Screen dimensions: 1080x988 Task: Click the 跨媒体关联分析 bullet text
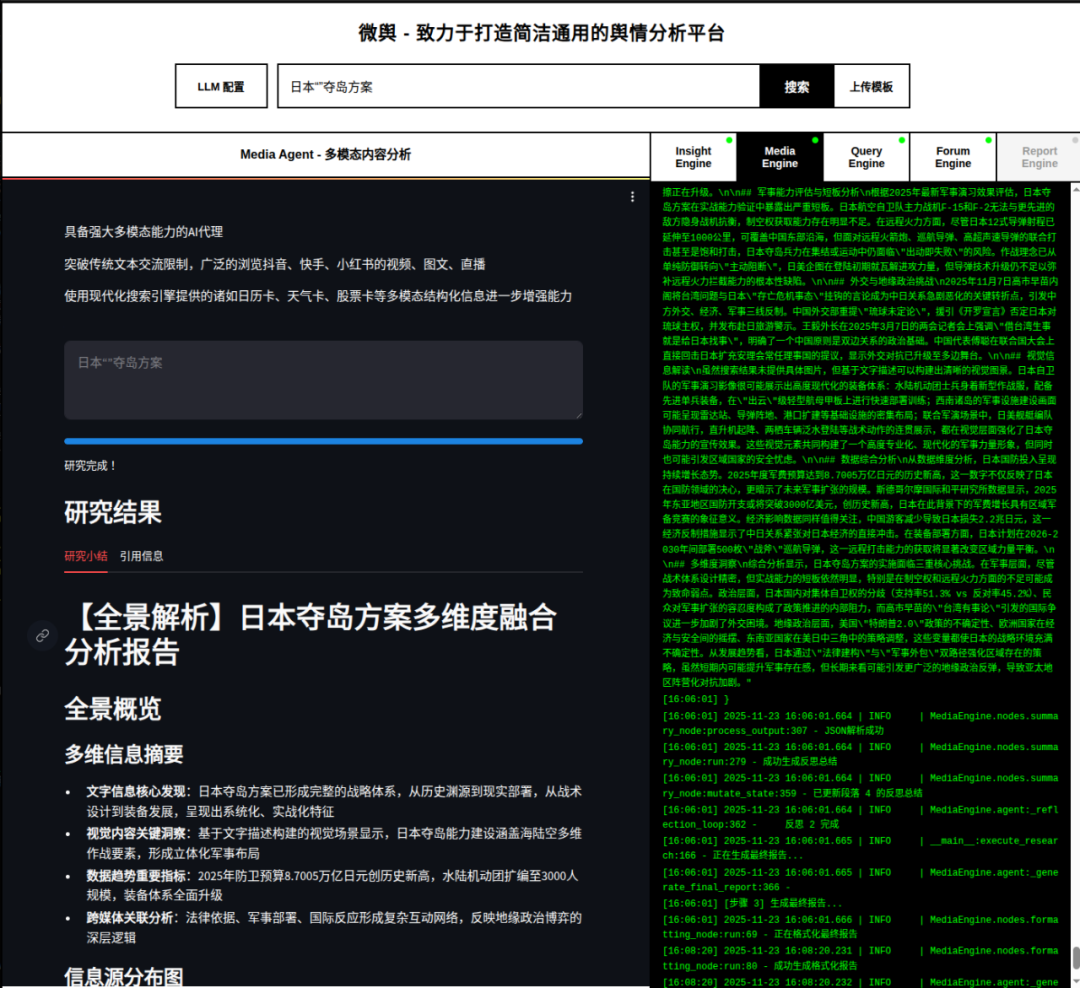click(334, 927)
